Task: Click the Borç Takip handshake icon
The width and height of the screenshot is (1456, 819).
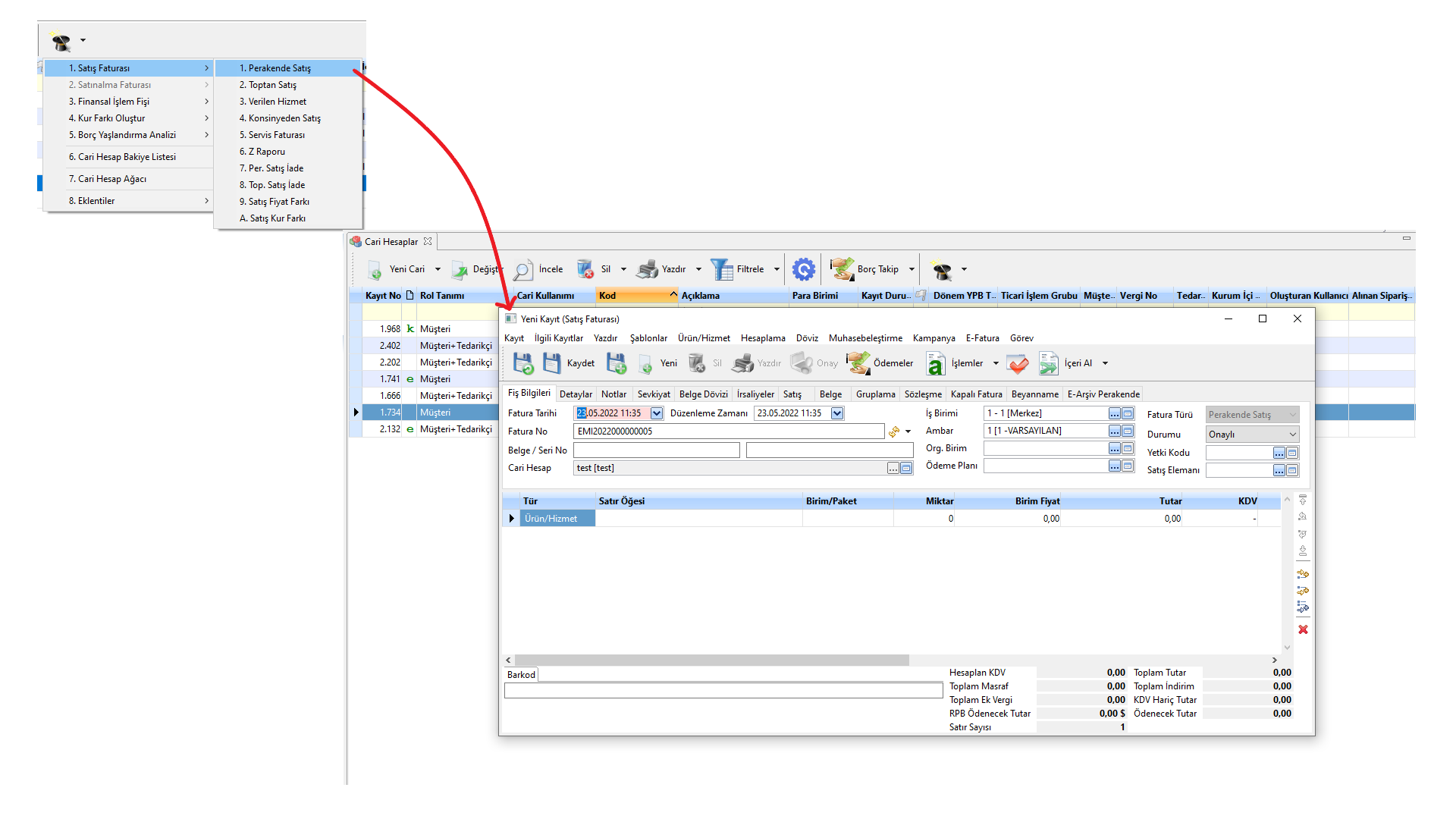Action: pyautogui.click(x=842, y=269)
